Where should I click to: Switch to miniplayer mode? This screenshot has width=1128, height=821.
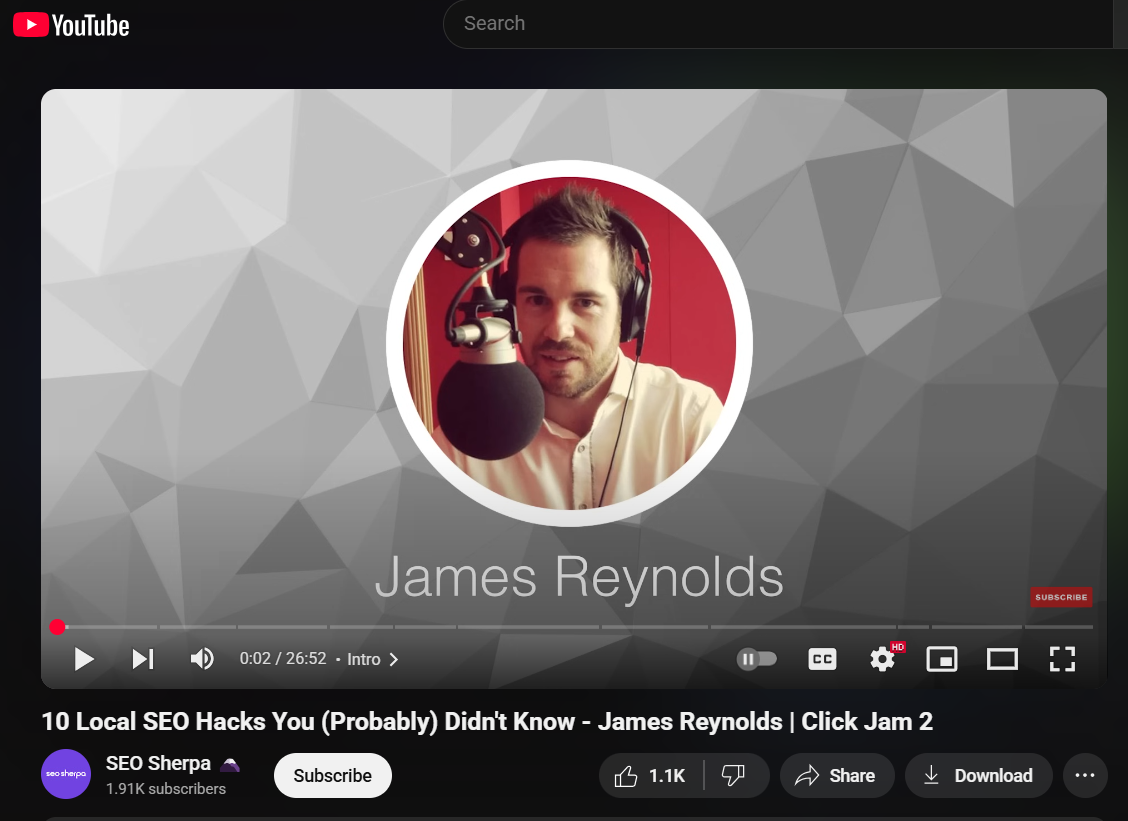pos(942,659)
